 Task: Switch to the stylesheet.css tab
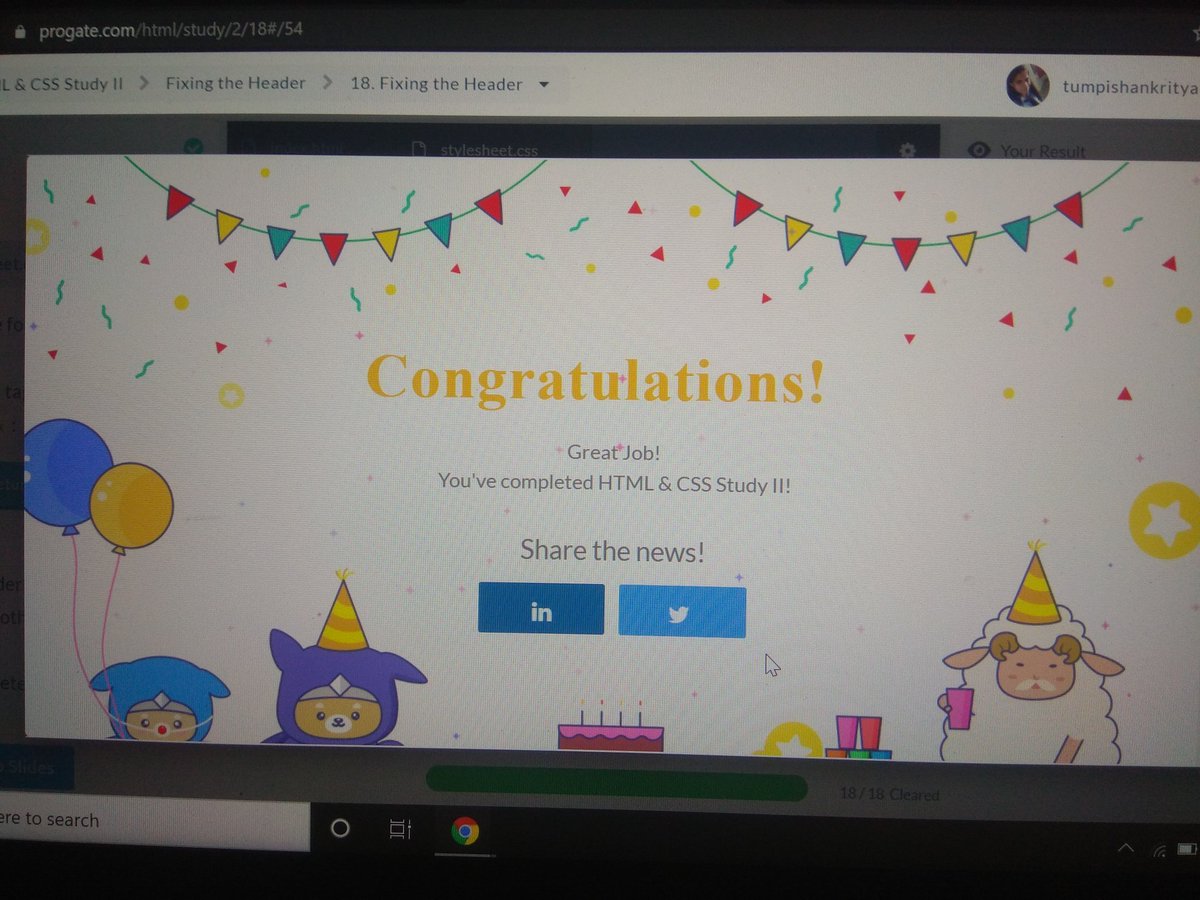489,150
